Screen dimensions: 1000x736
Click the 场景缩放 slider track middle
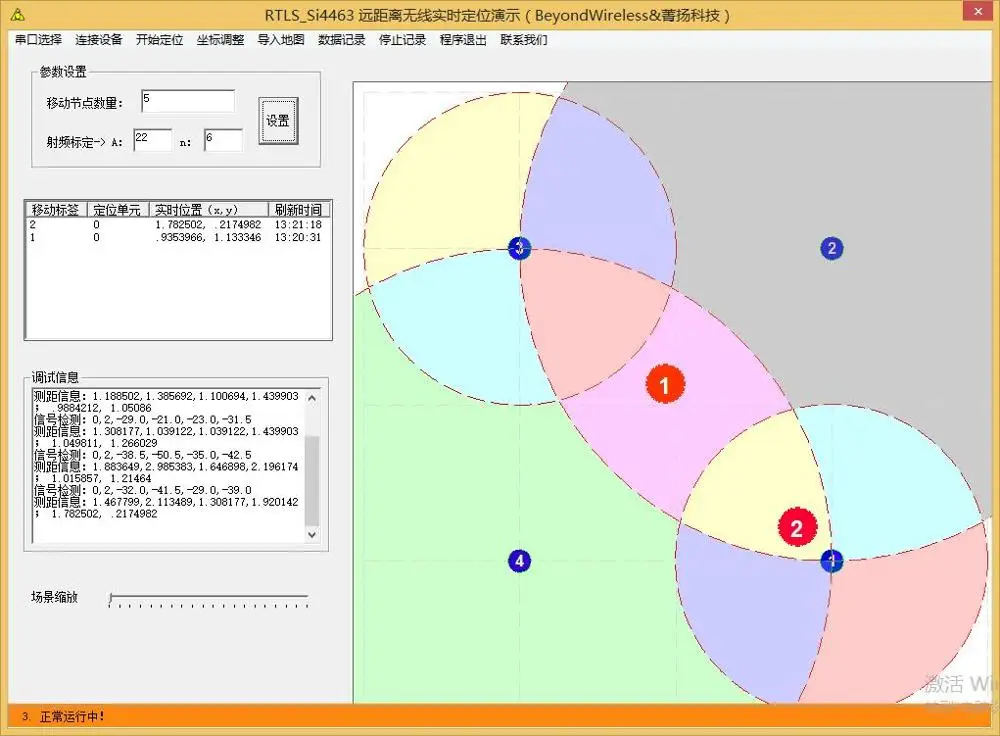209,597
